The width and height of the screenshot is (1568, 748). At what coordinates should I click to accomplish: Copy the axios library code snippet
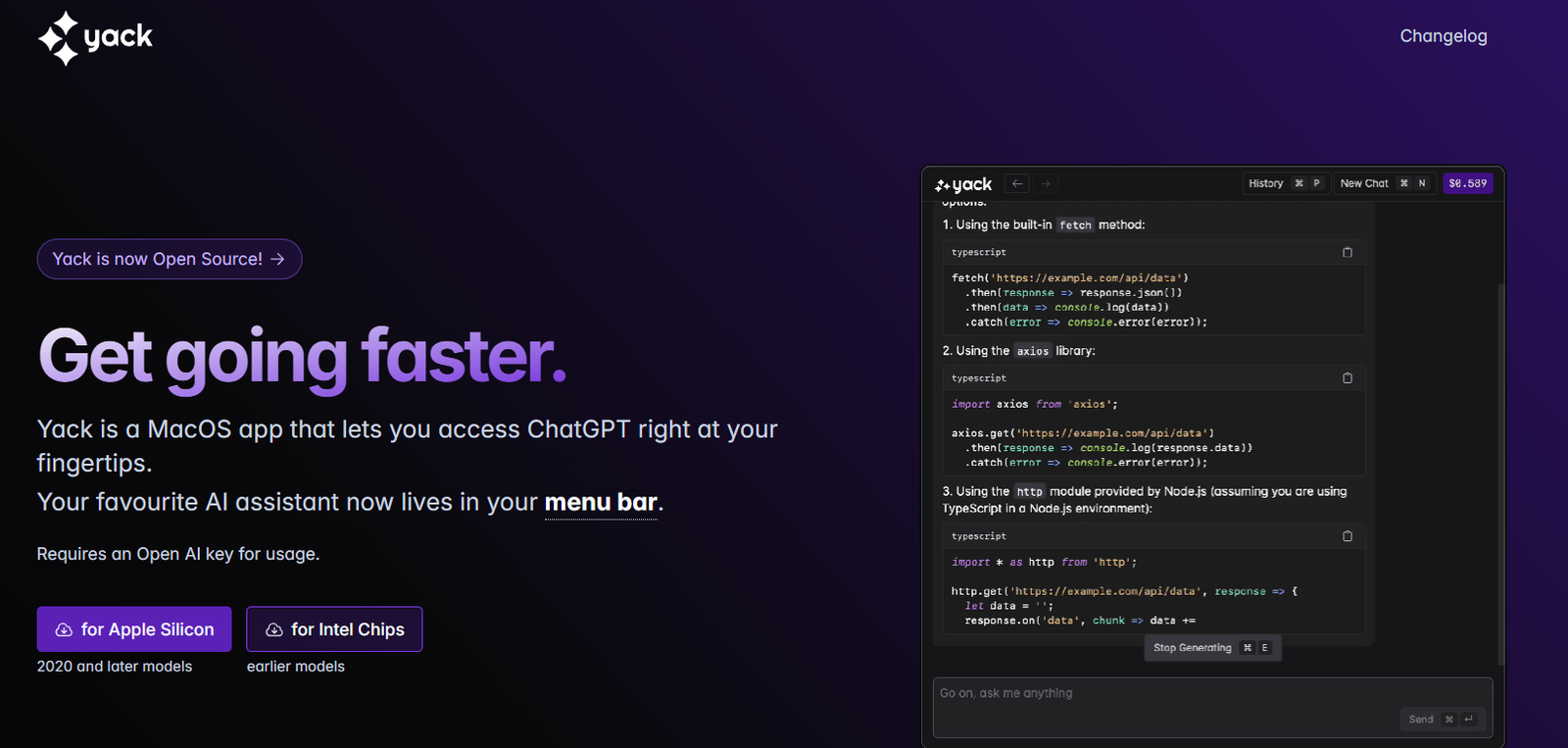[1347, 377]
